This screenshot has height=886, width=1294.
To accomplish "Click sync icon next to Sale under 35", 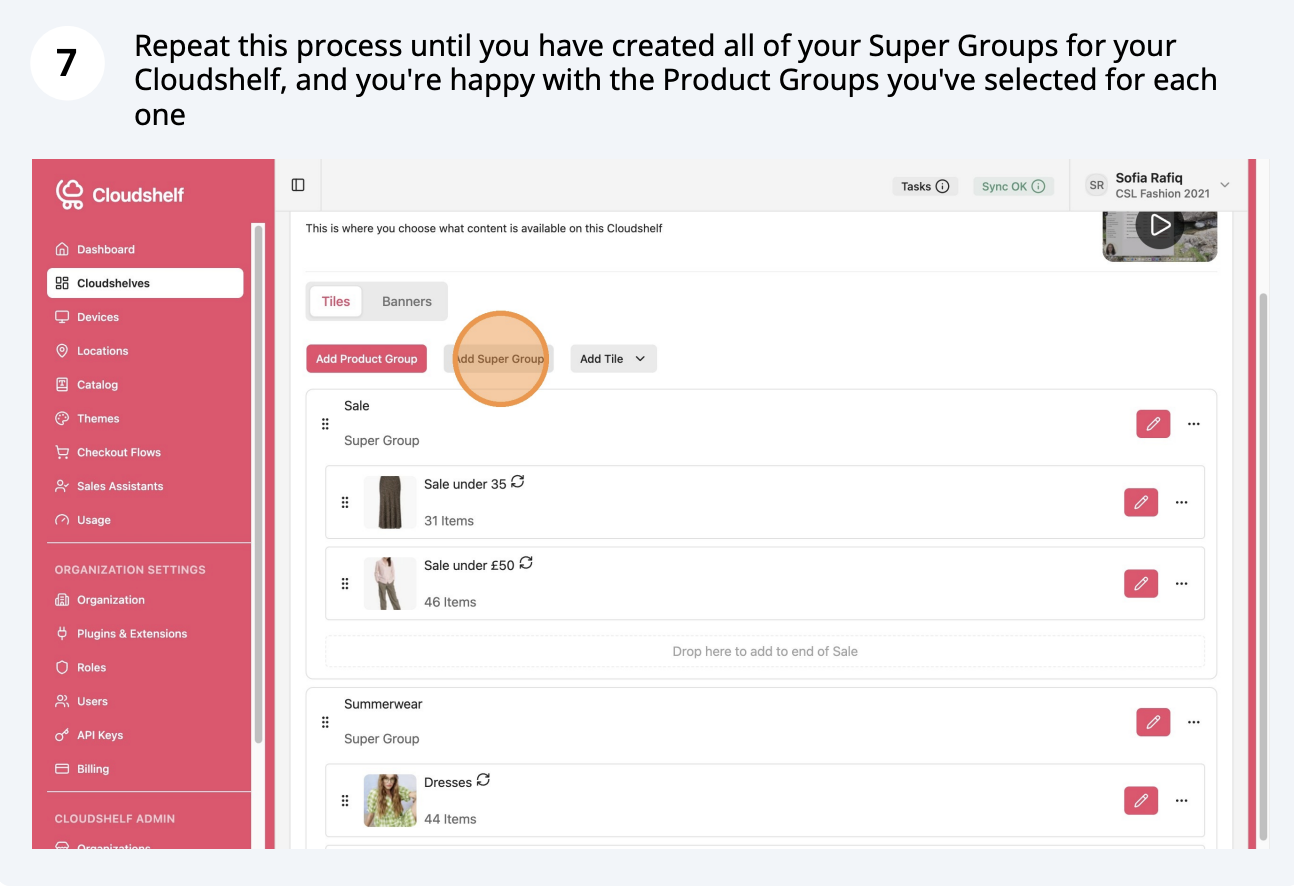I will 517,482.
